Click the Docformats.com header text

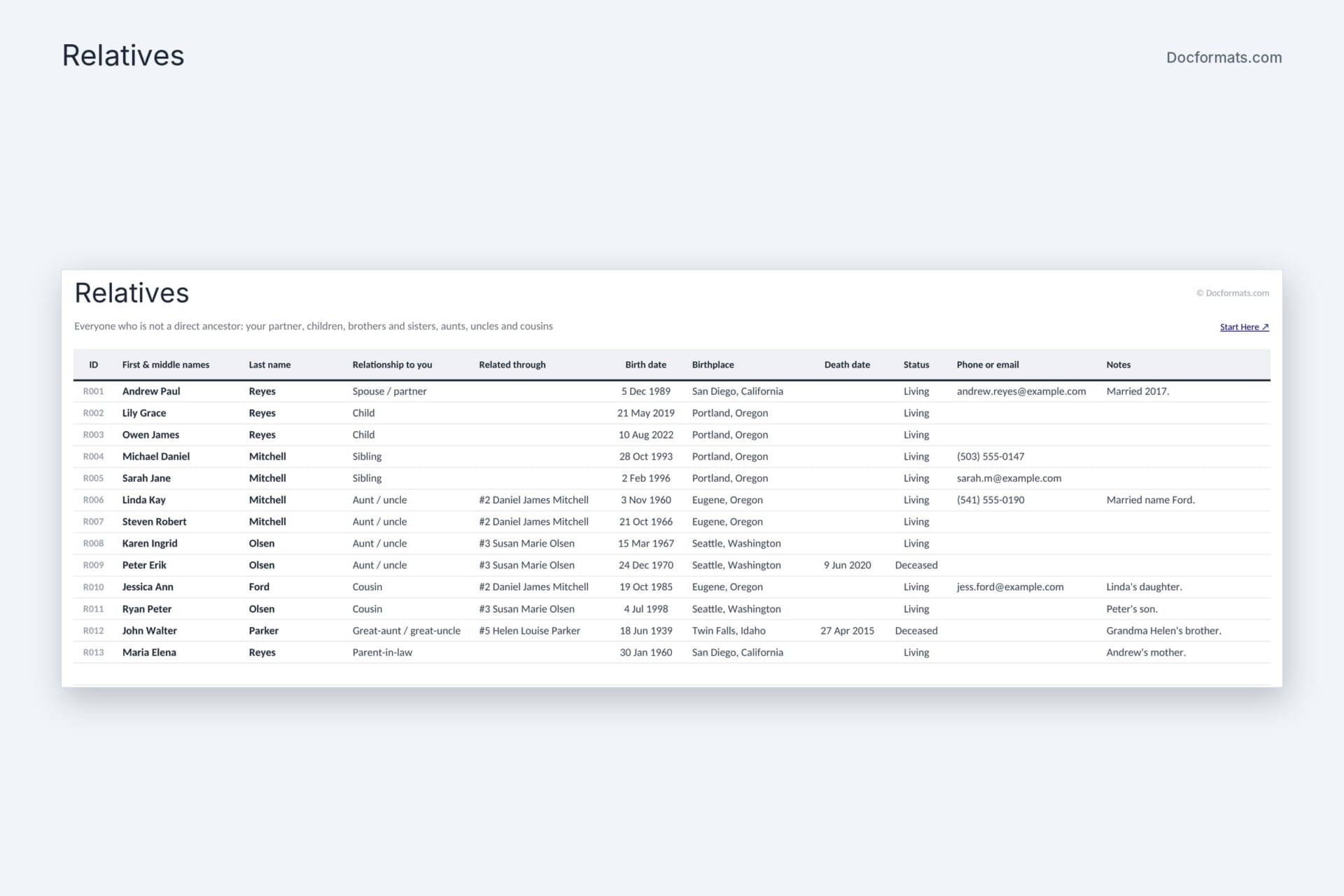tap(1224, 57)
